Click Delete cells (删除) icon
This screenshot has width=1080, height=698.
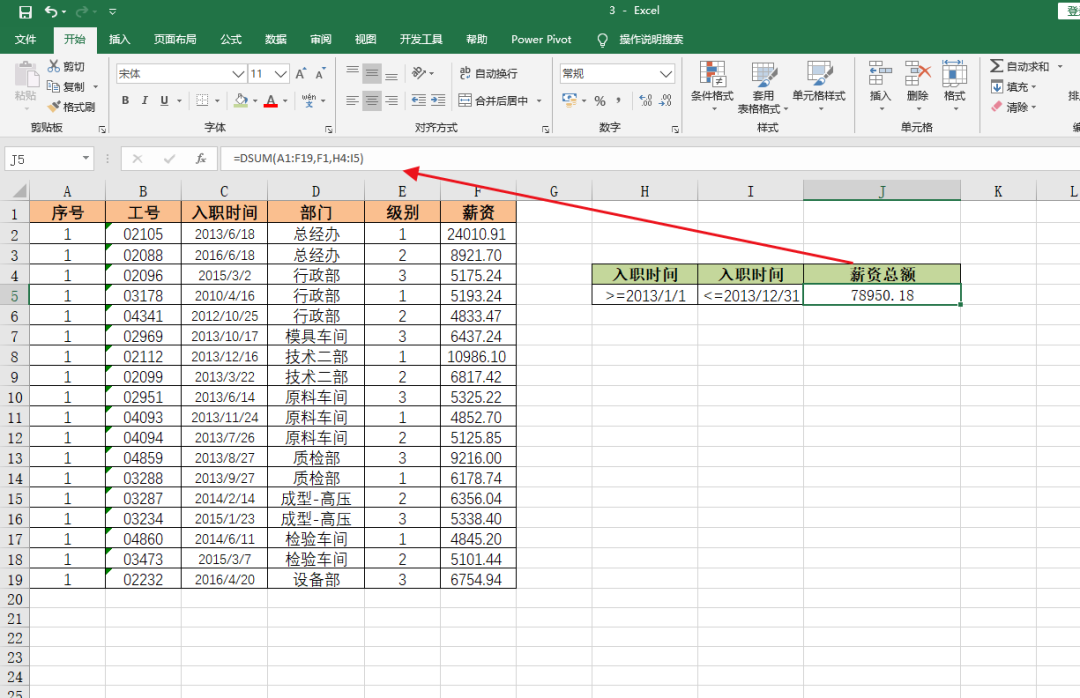click(917, 85)
